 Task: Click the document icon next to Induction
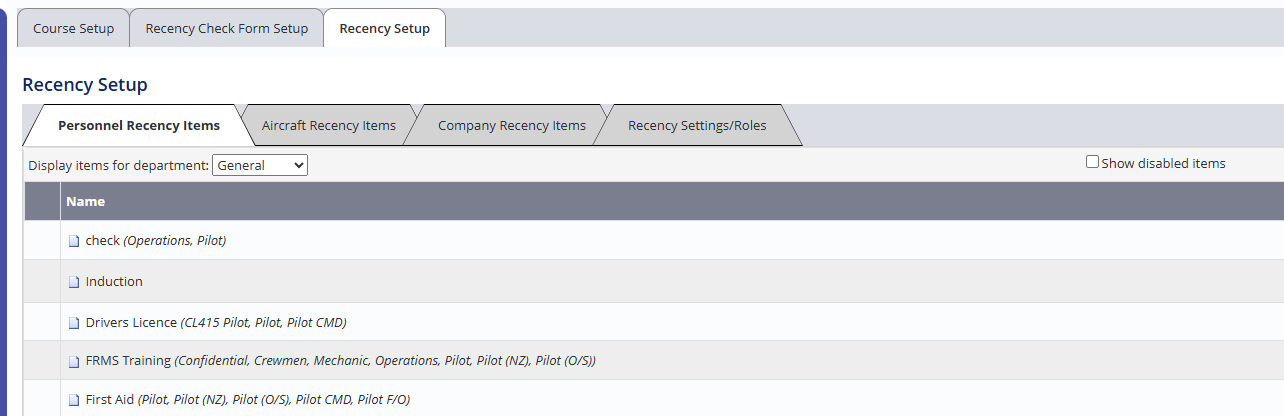73,282
